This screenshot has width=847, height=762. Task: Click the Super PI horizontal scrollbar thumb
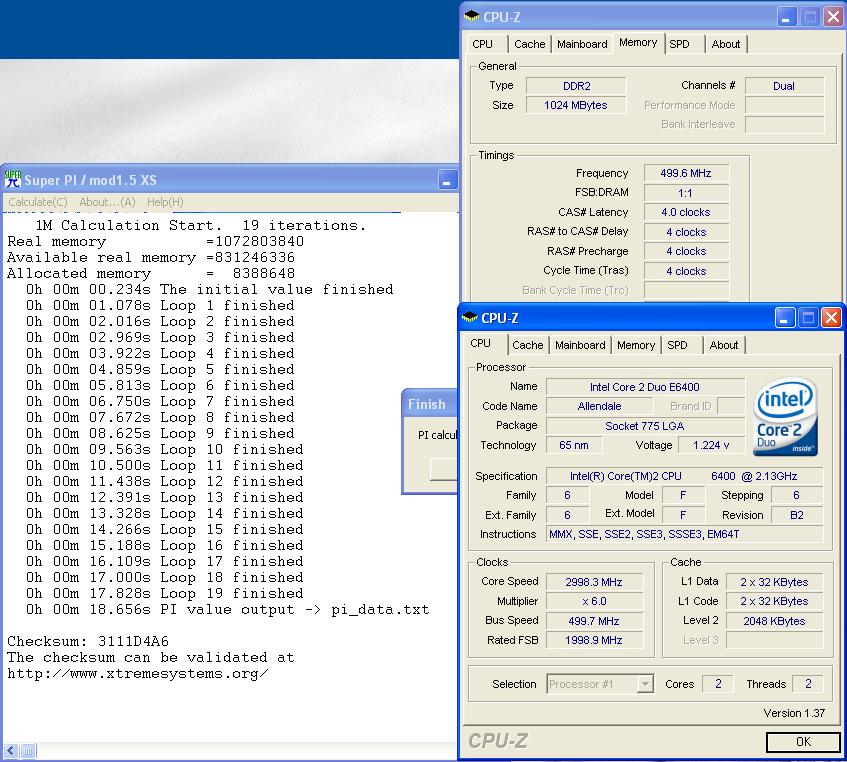[x=28, y=751]
